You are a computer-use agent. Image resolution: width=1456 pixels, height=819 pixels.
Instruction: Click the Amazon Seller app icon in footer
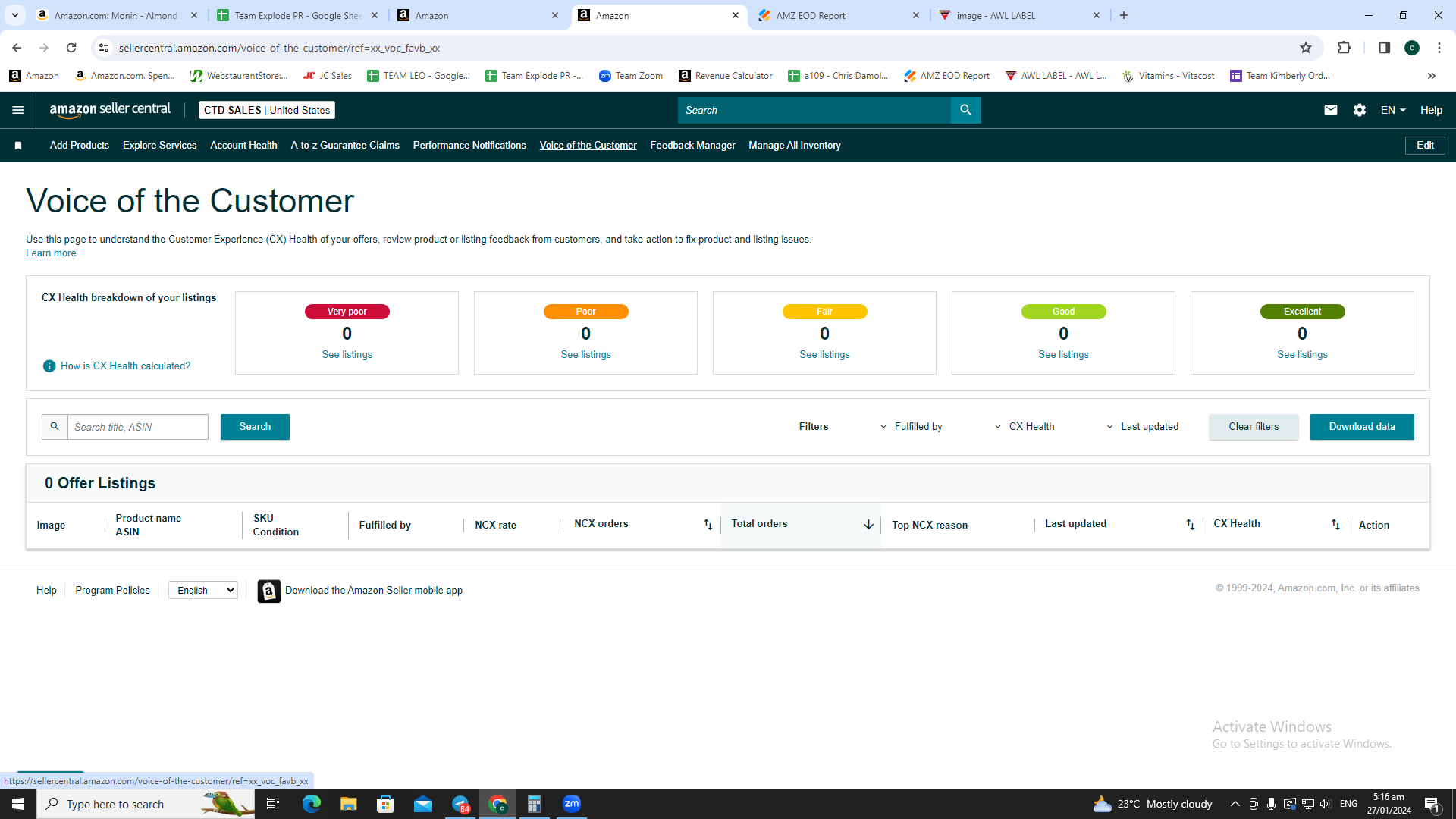pos(268,591)
